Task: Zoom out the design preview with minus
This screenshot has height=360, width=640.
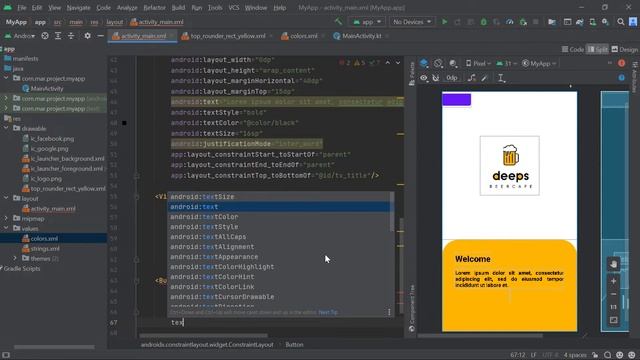Action: (613, 294)
